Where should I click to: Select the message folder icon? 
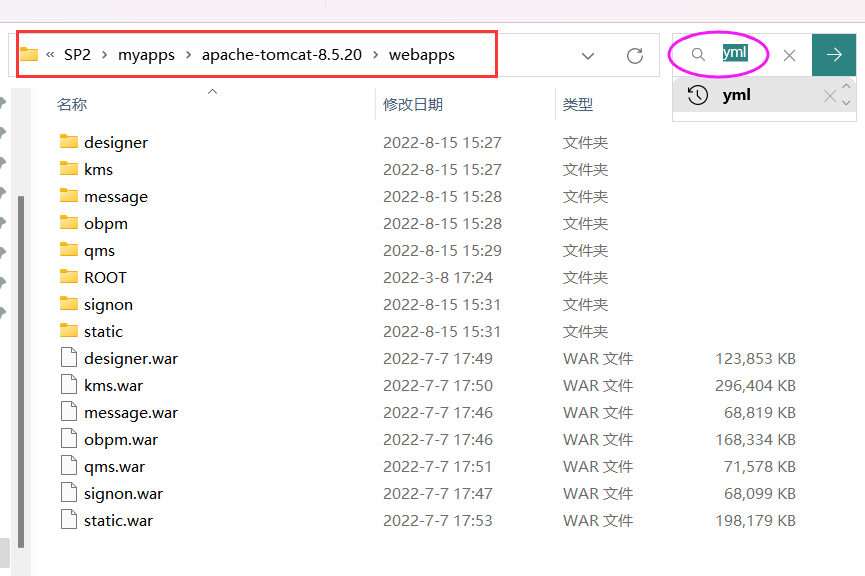[x=69, y=196]
